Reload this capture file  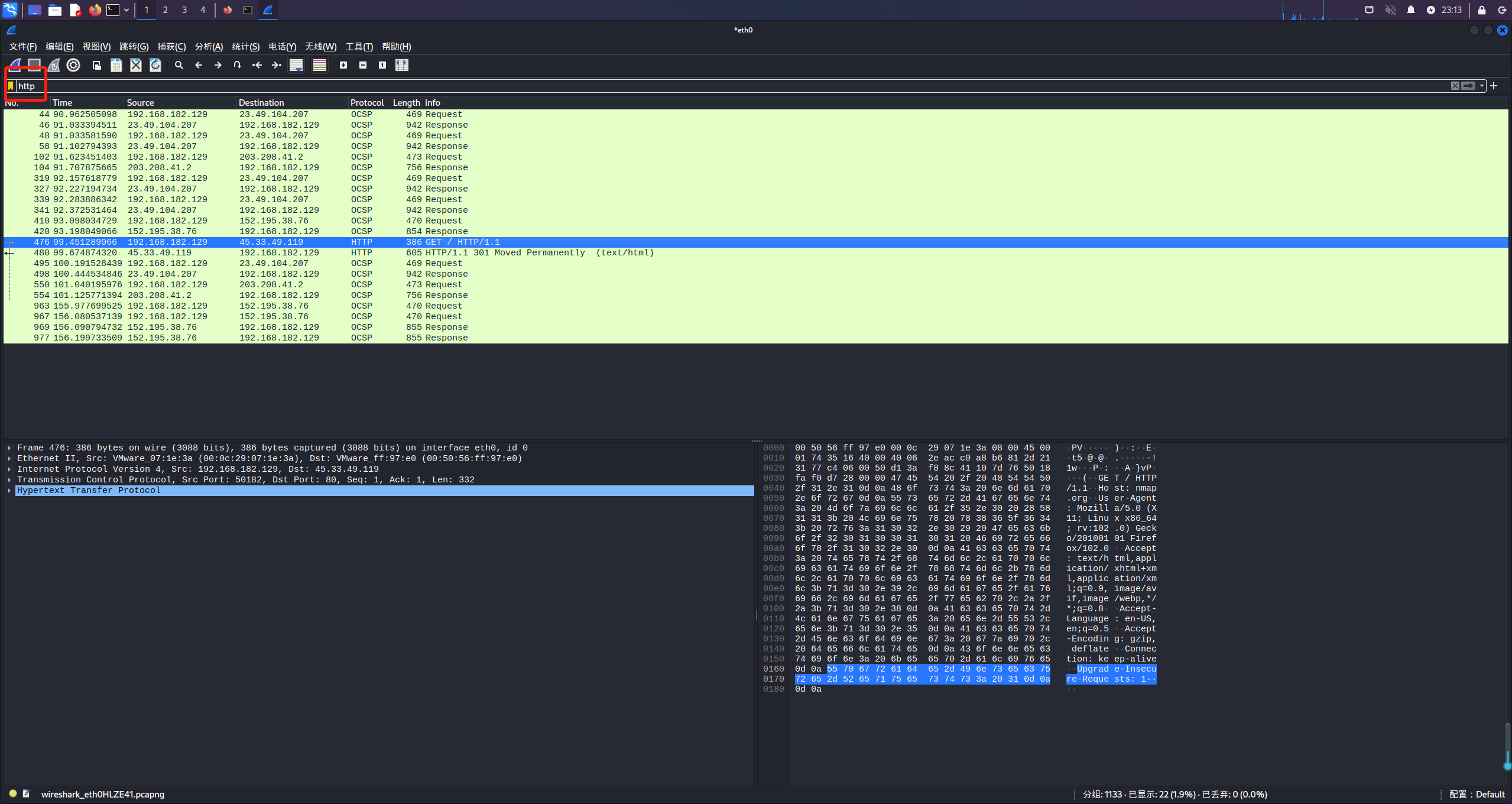155,65
